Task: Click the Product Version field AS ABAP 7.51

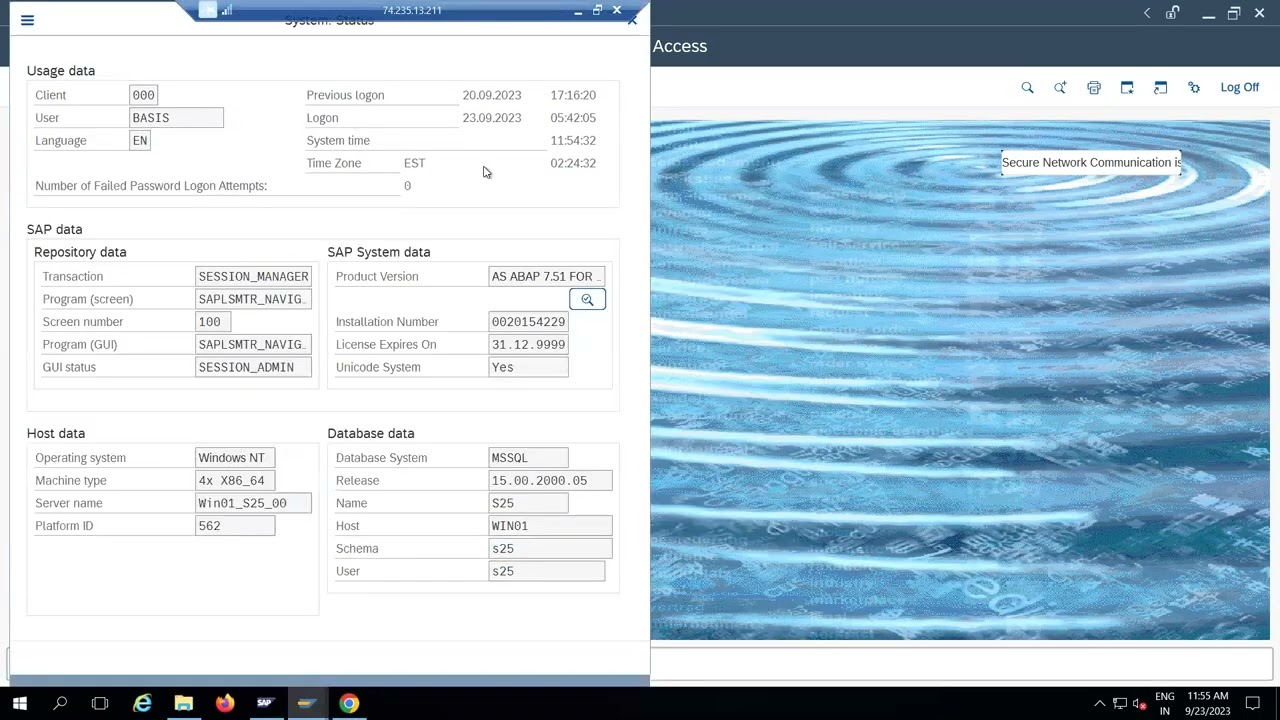Action: click(x=547, y=277)
